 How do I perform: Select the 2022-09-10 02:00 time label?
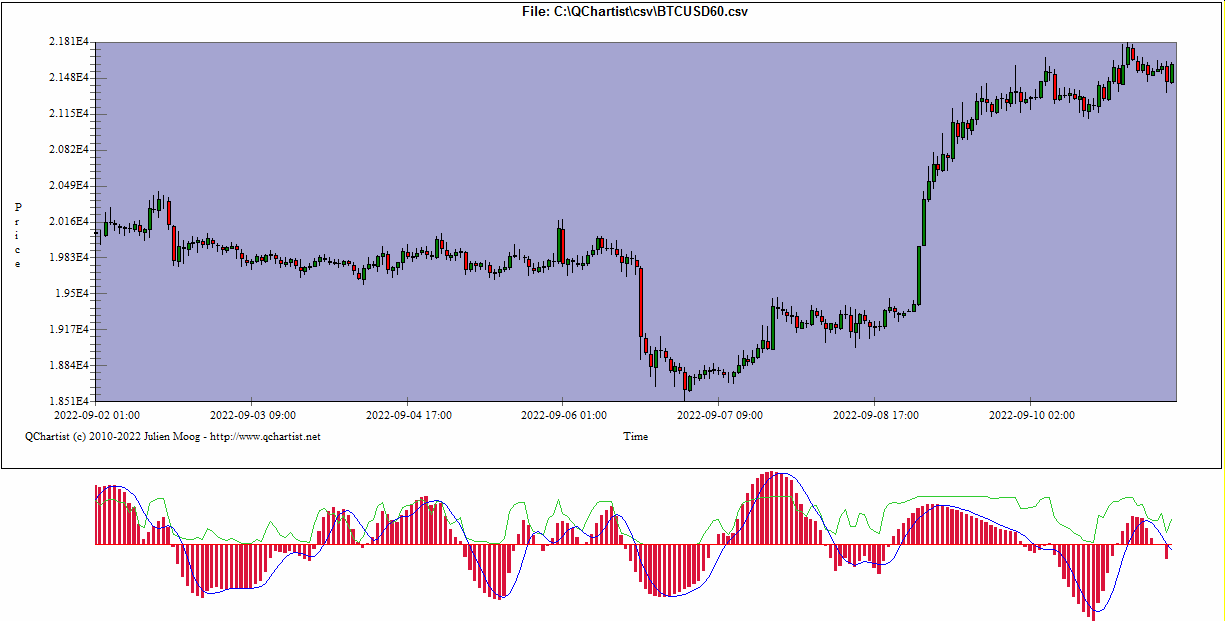pyautogui.click(x=1032, y=414)
